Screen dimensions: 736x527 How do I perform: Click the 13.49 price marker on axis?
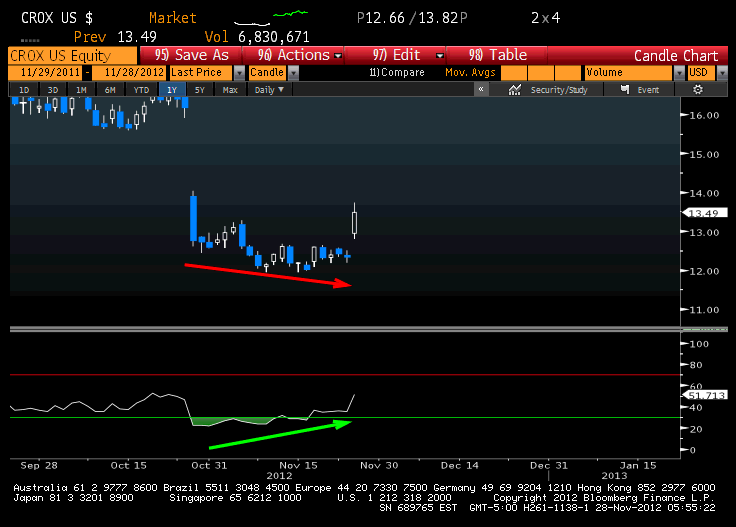[x=704, y=213]
